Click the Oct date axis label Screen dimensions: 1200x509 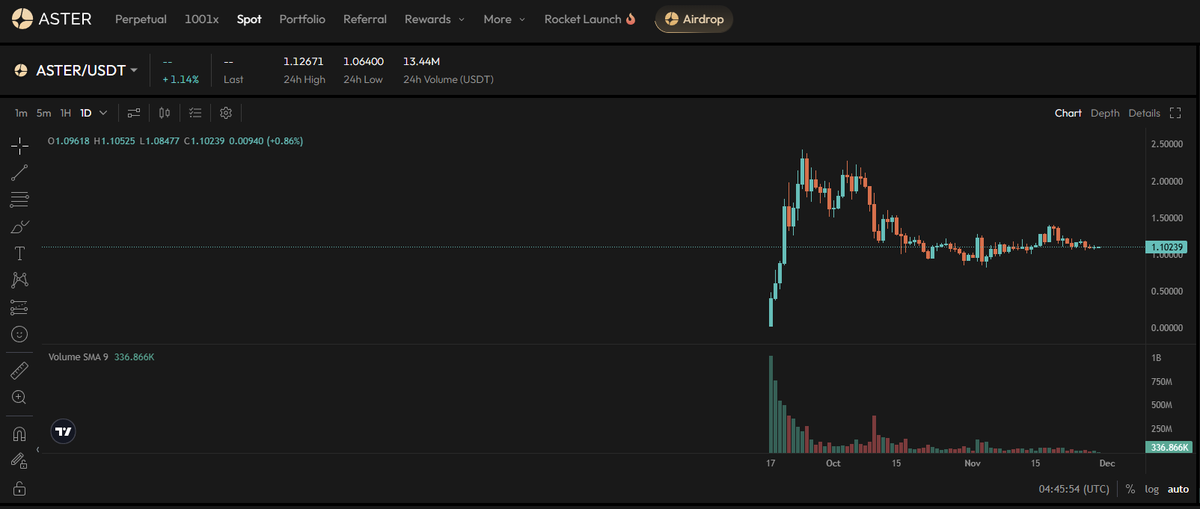(833, 463)
